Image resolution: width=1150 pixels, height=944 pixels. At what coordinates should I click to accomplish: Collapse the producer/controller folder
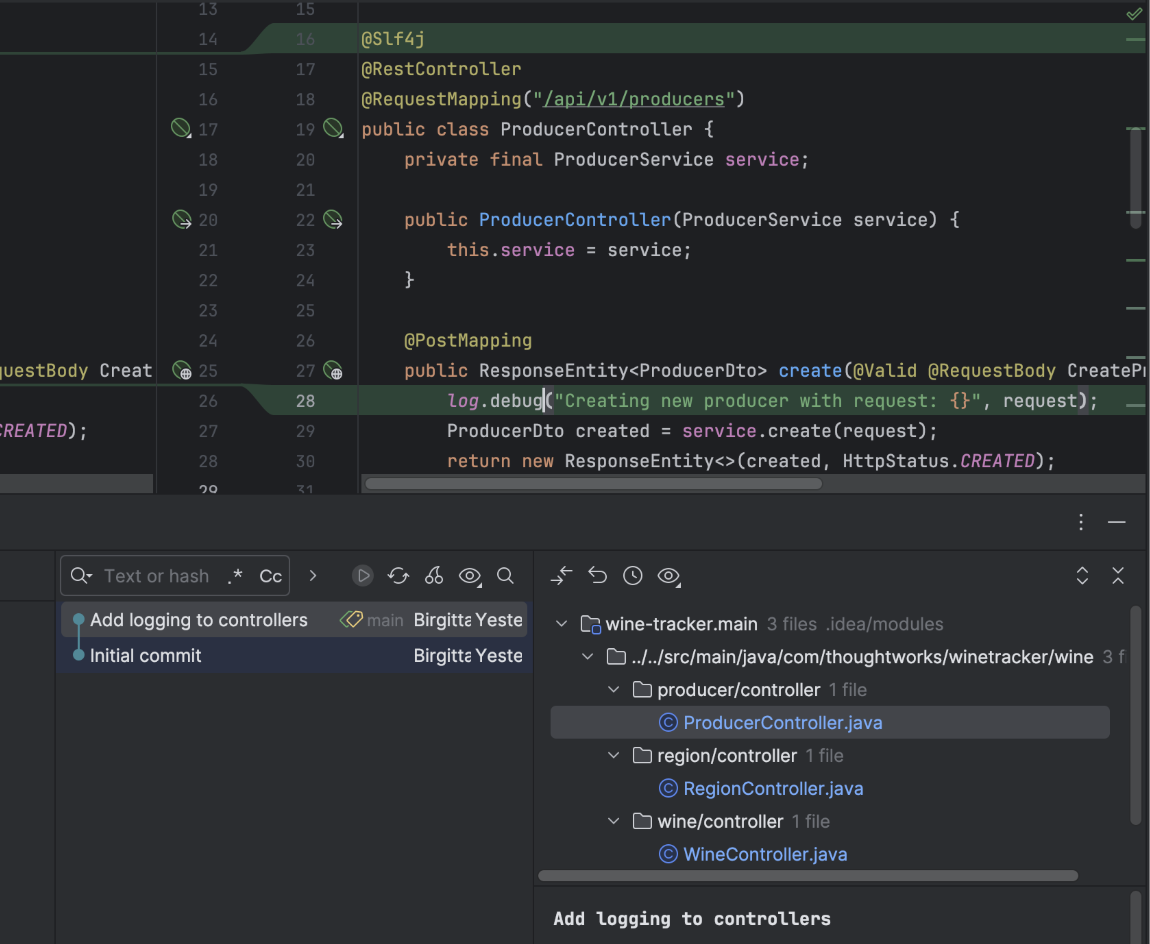pyautogui.click(x=613, y=689)
